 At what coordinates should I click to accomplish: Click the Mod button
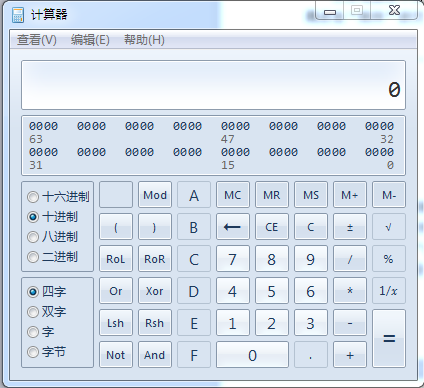pyautogui.click(x=155, y=195)
